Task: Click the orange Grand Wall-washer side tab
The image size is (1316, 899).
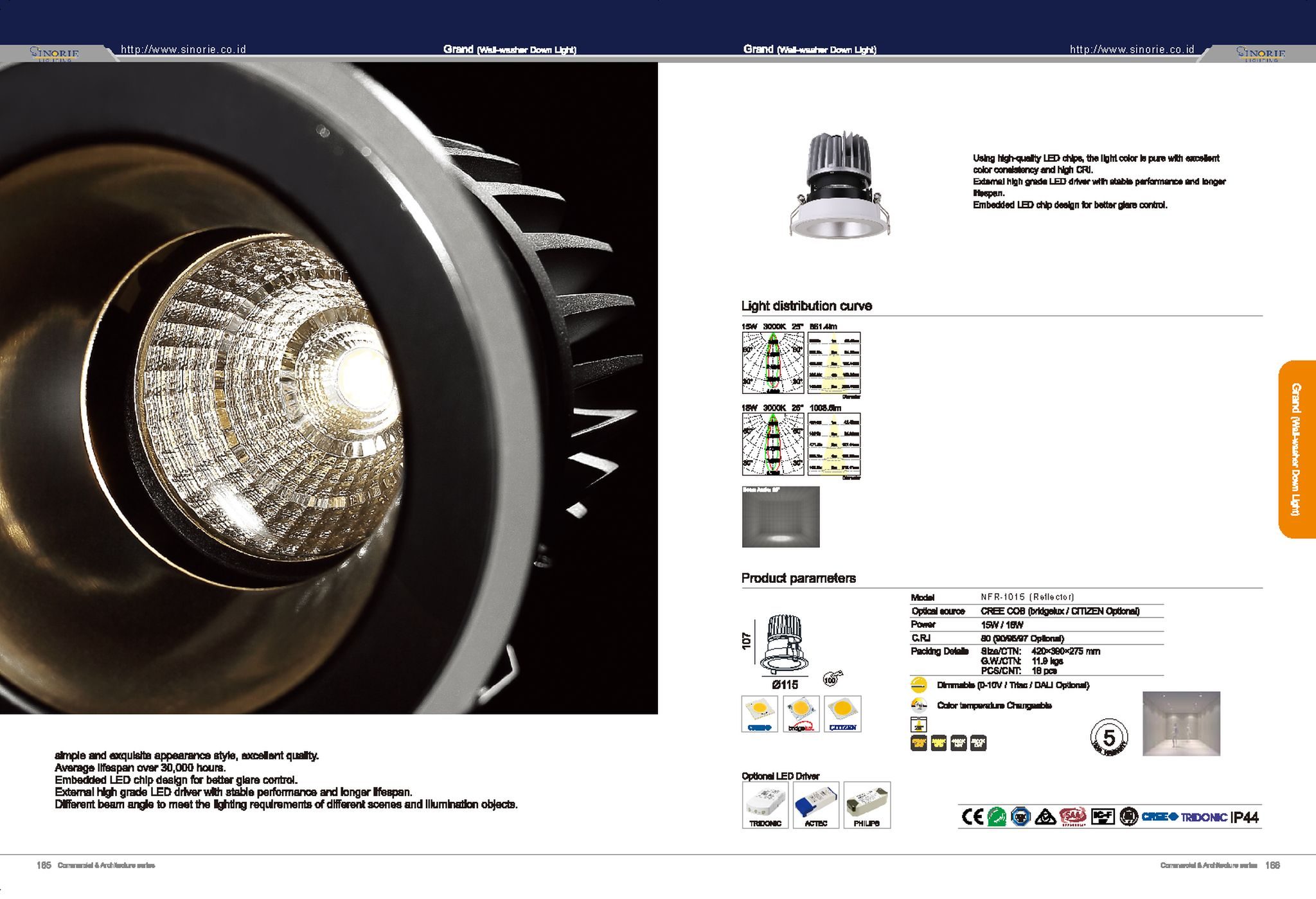Action: [x=1297, y=449]
